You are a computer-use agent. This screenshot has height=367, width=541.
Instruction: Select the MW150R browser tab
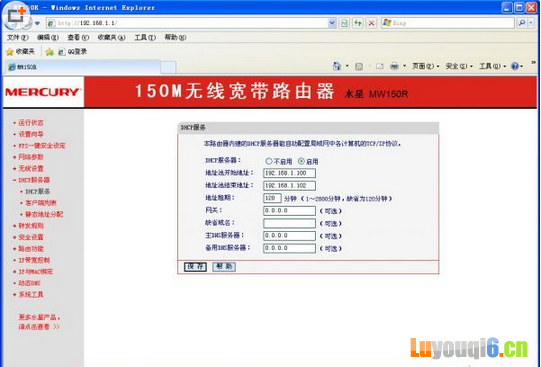pyautogui.click(x=83, y=67)
